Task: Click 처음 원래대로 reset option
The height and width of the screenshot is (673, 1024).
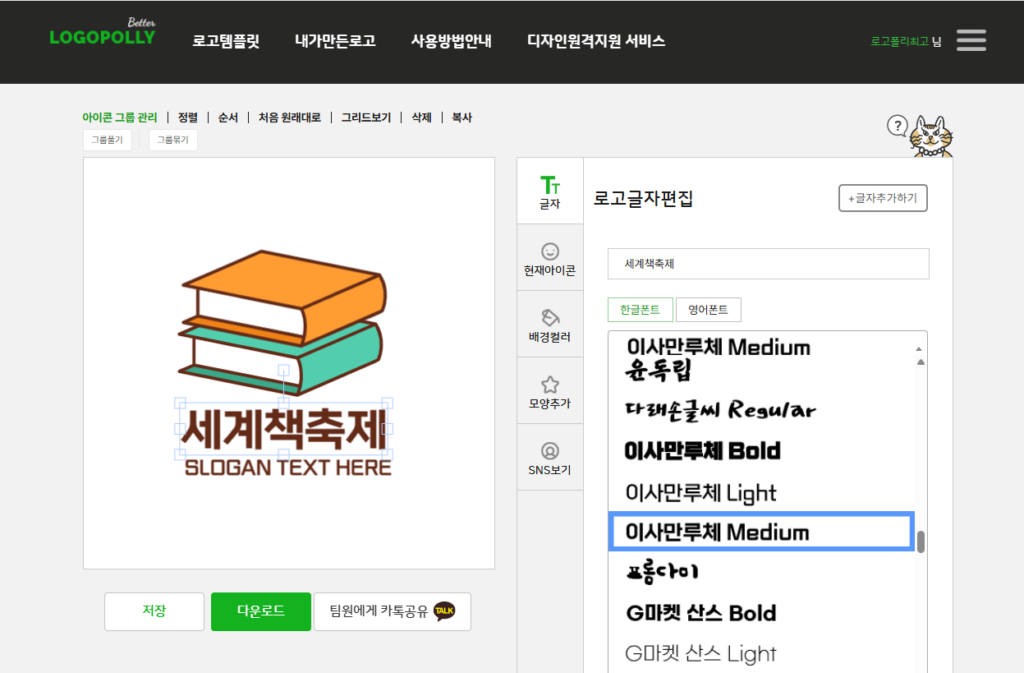Action: pos(289,117)
